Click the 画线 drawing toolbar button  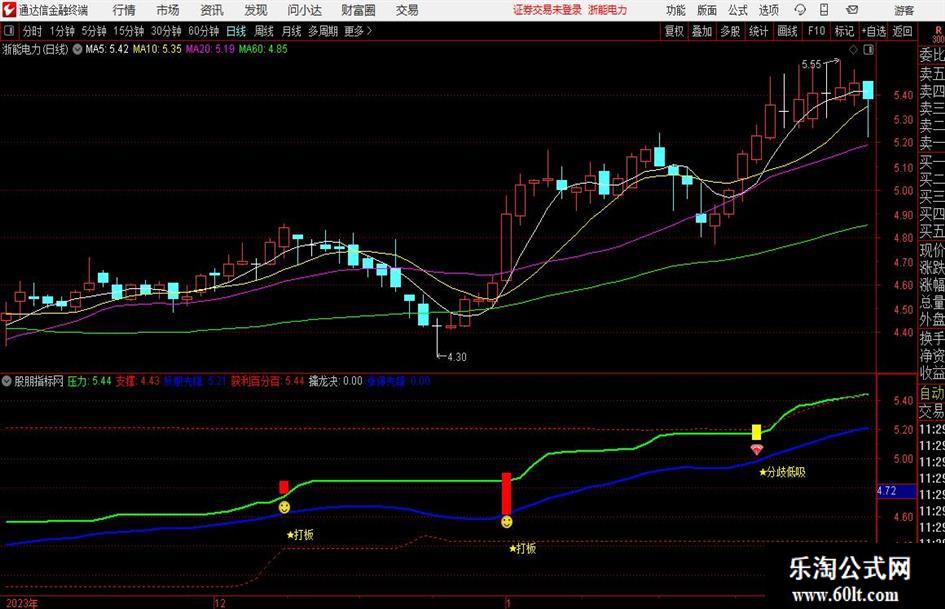click(x=787, y=31)
